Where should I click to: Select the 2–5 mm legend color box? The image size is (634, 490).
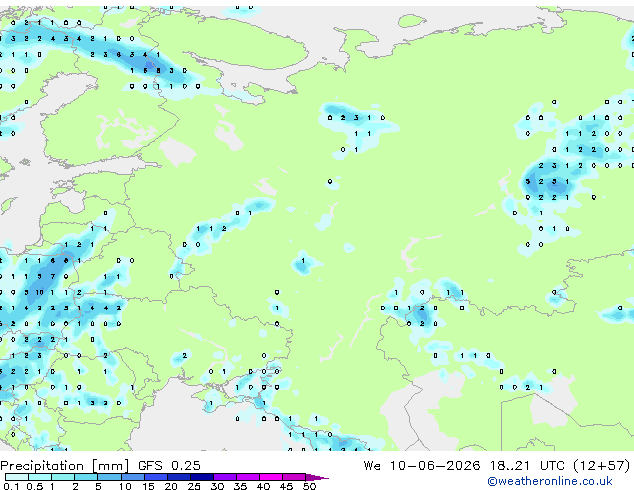pyautogui.click(x=86, y=477)
